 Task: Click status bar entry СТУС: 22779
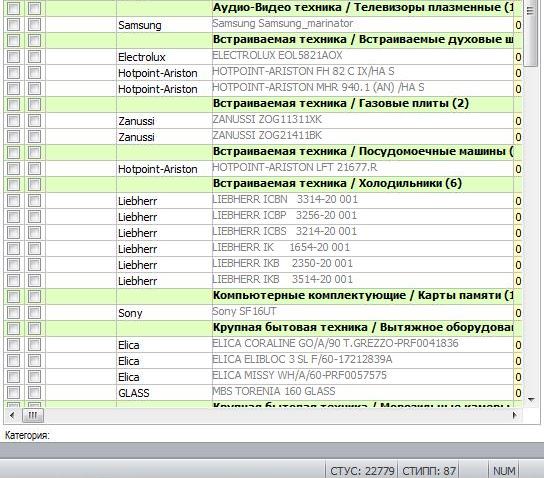(x=362, y=471)
